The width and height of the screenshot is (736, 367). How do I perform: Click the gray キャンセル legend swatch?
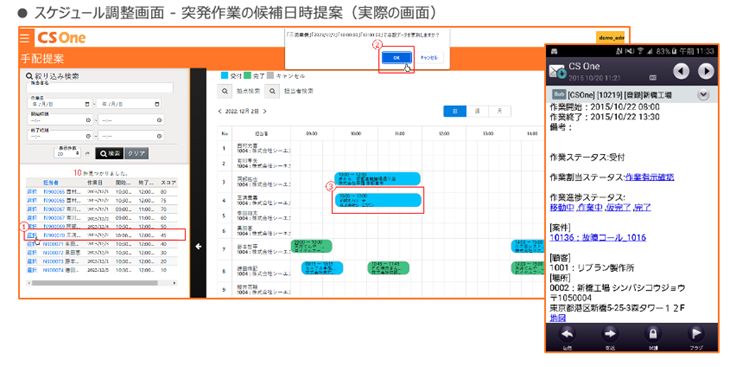(x=270, y=76)
